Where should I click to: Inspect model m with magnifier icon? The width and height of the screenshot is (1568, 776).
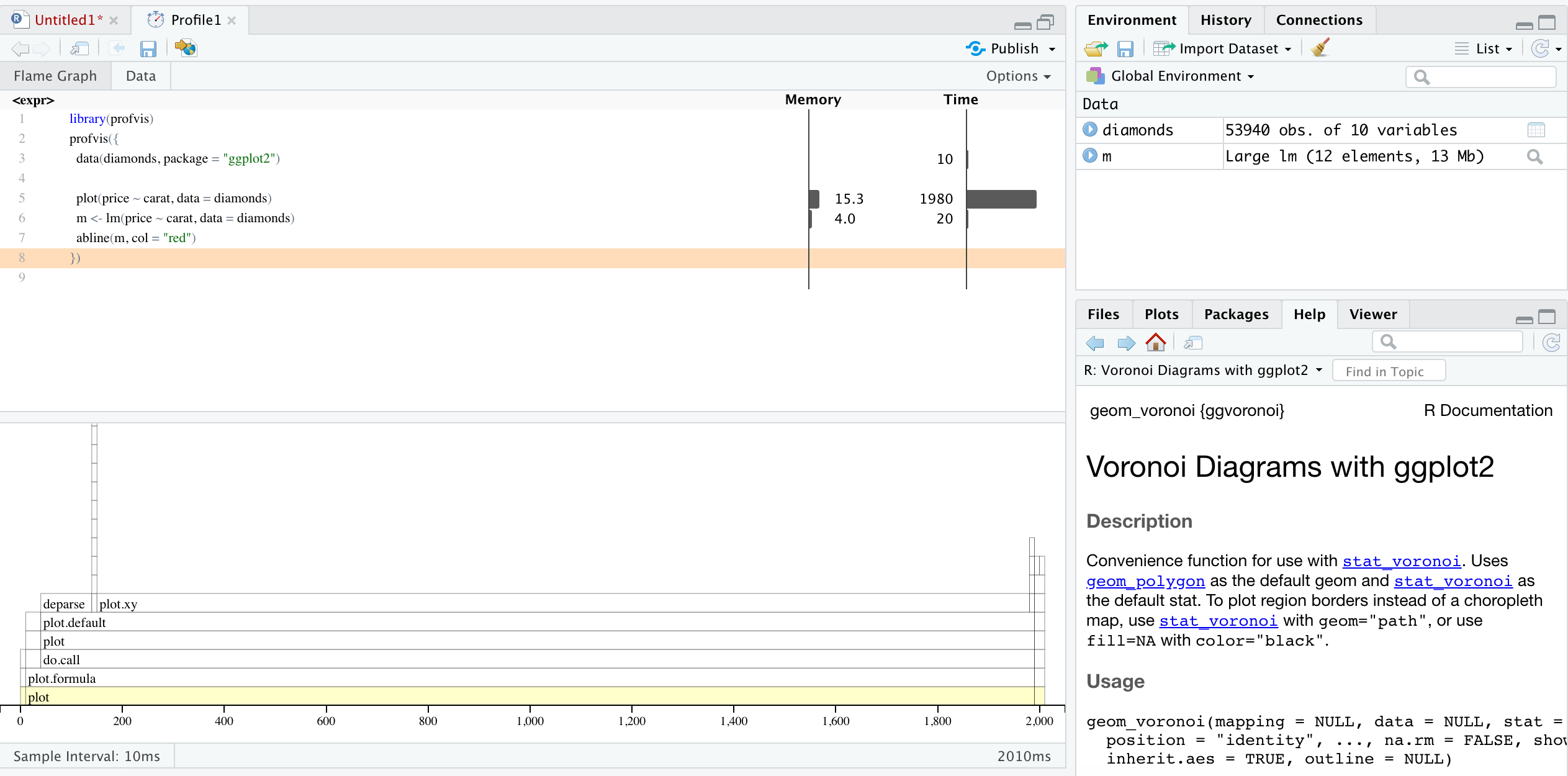point(1535,156)
